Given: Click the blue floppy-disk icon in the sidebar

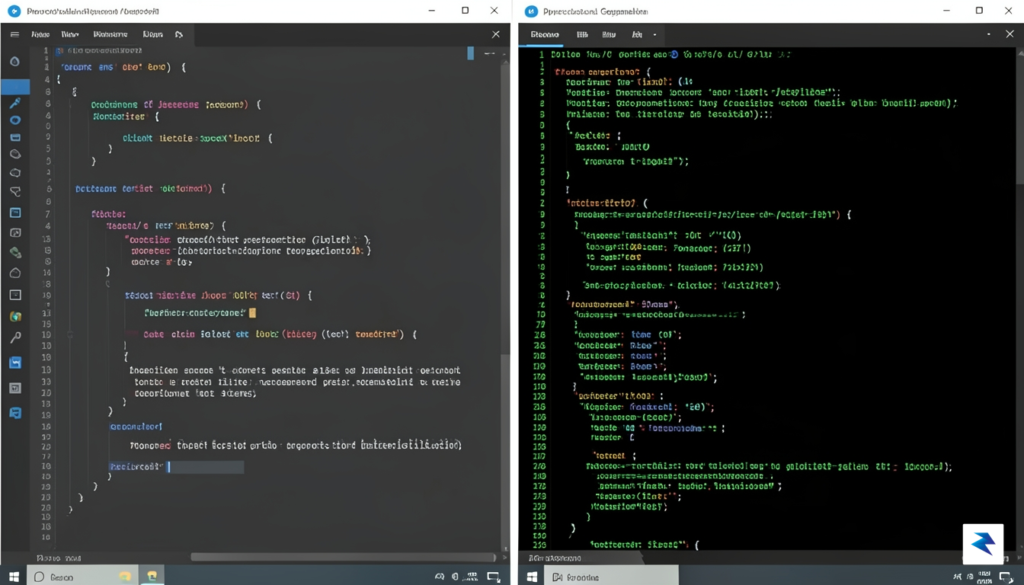Looking at the screenshot, I should click(x=14, y=363).
